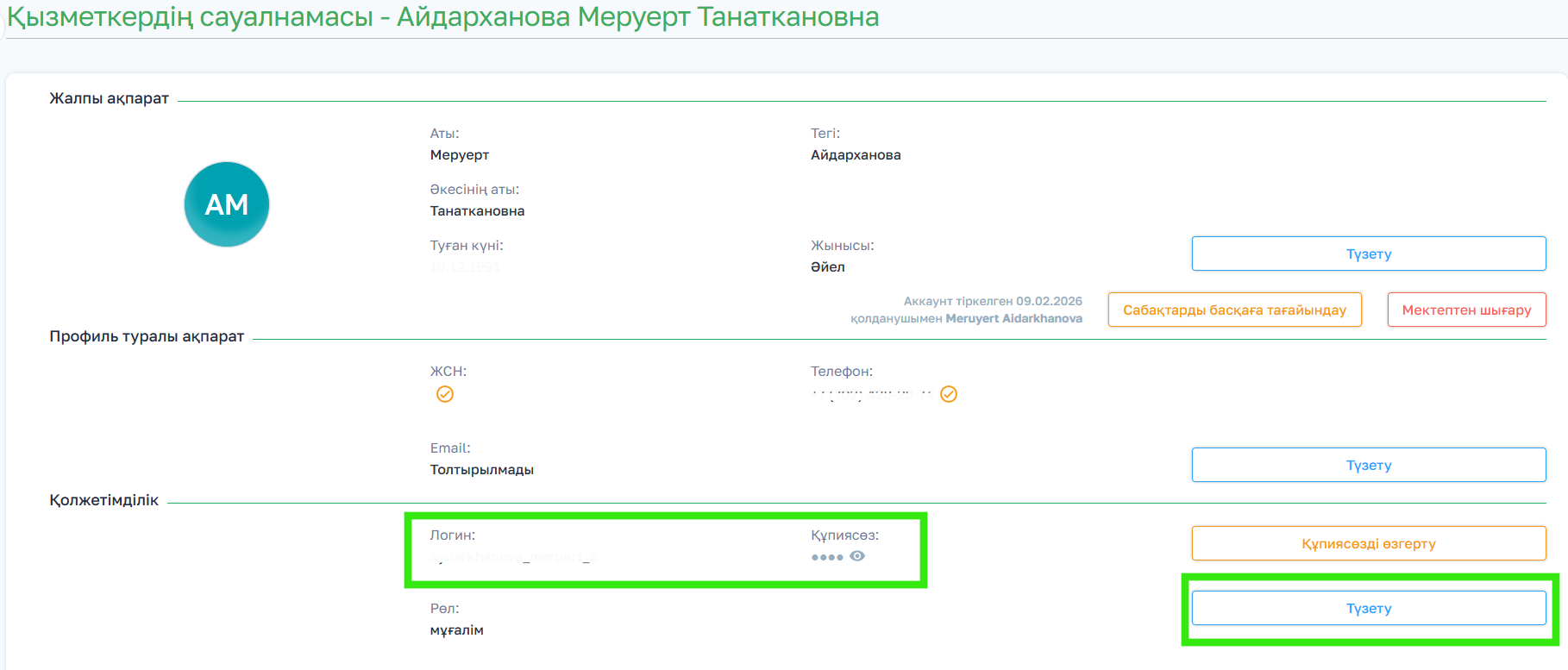The width and height of the screenshot is (1568, 670).
Task: Click the Логин value text
Action: (x=514, y=557)
